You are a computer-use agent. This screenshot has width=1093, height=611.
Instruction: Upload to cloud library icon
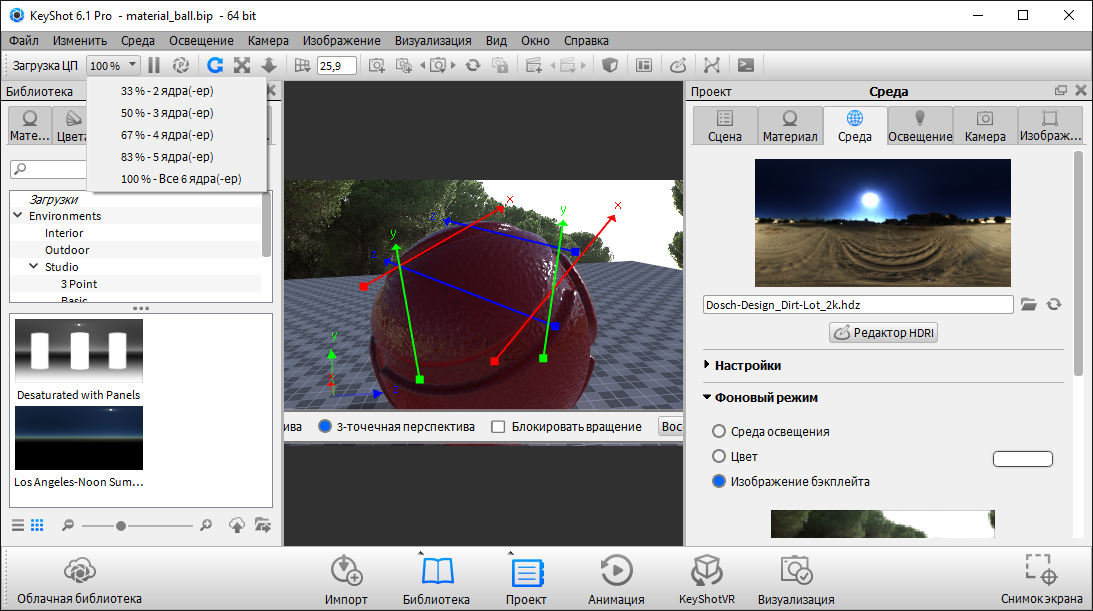(x=237, y=525)
